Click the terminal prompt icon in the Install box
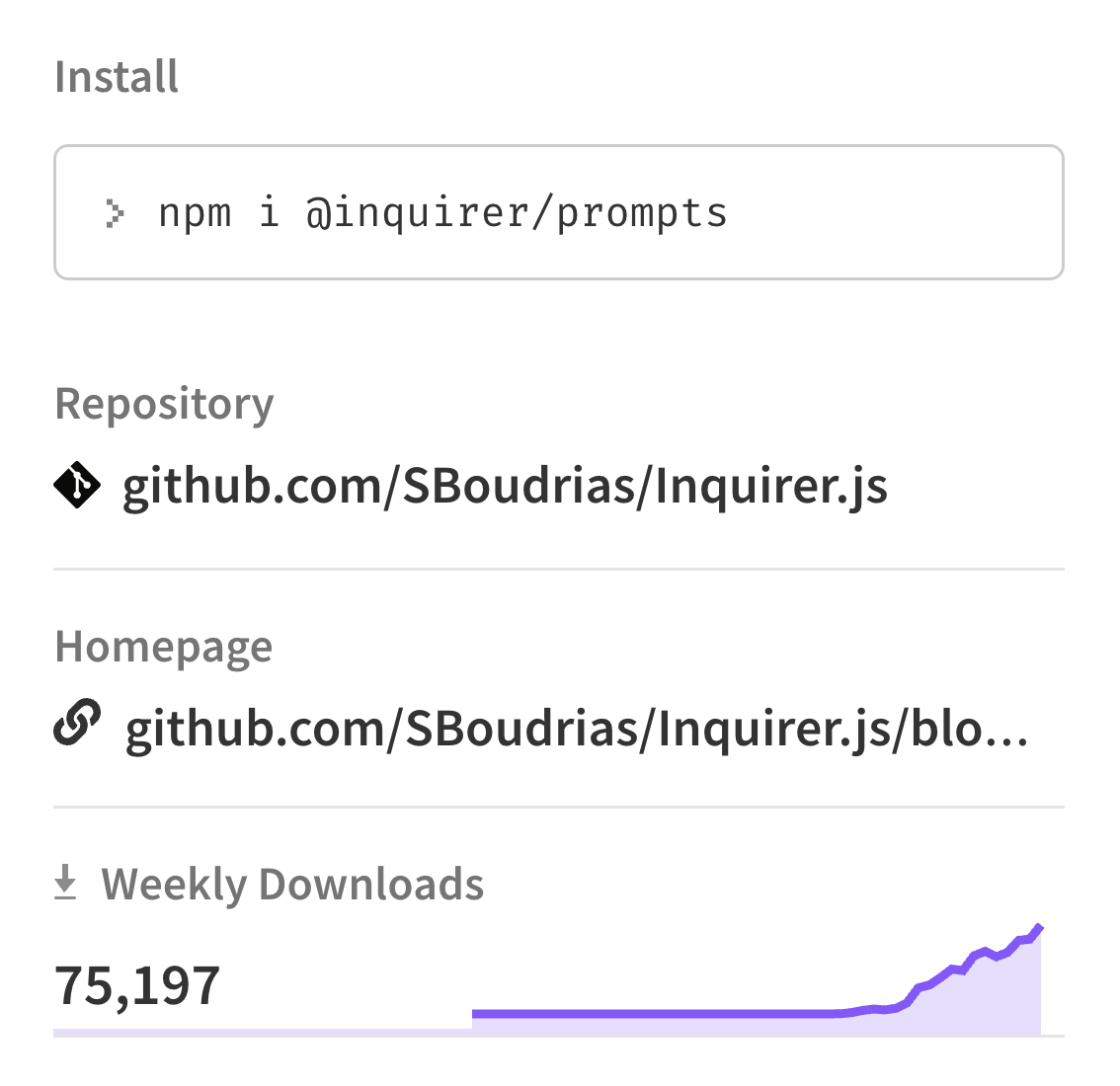1120x1086 pixels. click(118, 211)
